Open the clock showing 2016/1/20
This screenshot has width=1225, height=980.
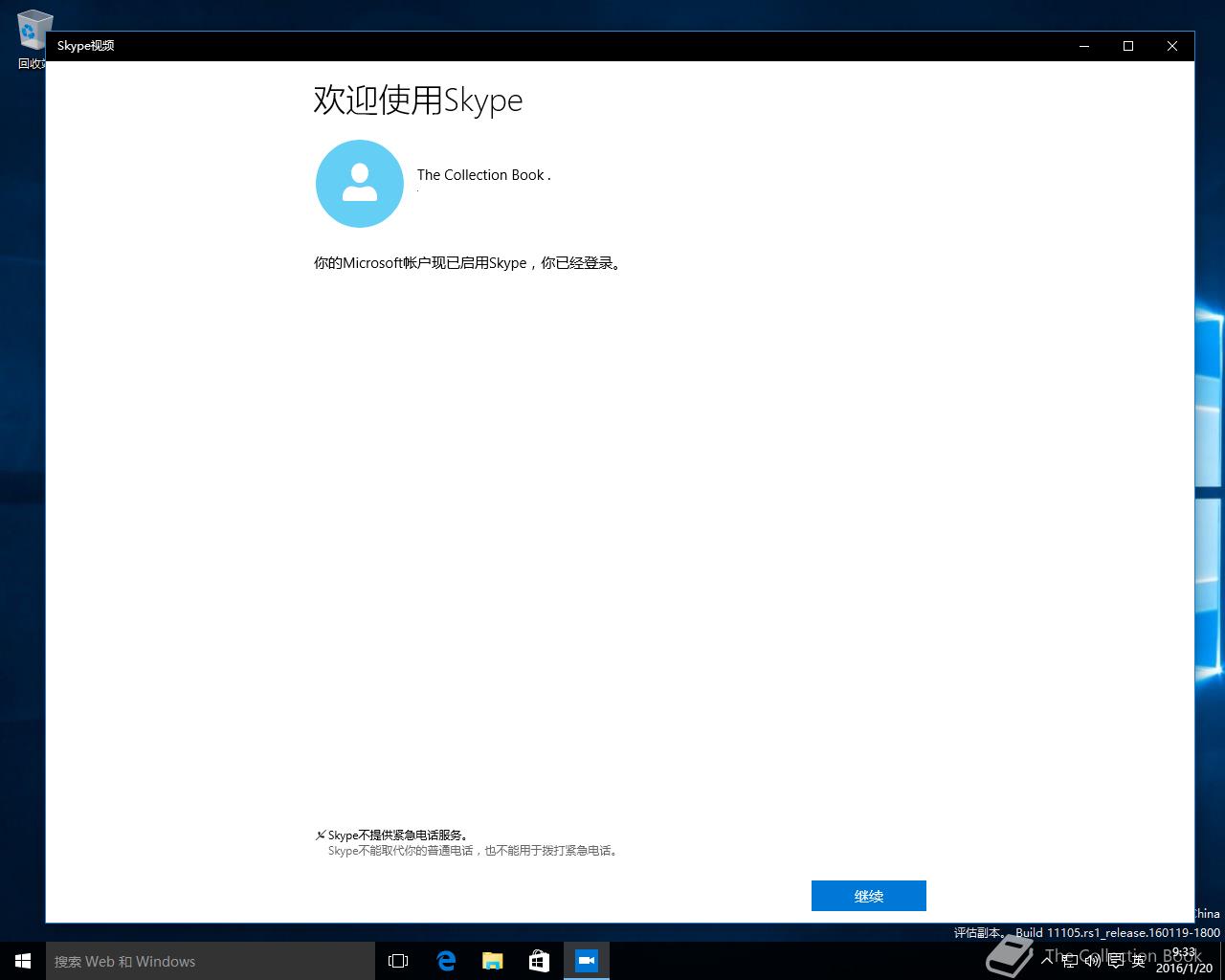click(x=1184, y=961)
